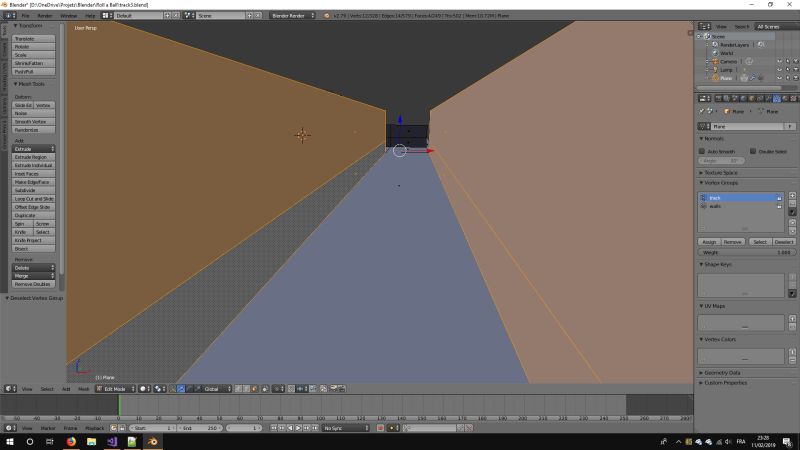This screenshot has width=800, height=450.
Task: Open the properties editor type selector
Action: [x=705, y=98]
